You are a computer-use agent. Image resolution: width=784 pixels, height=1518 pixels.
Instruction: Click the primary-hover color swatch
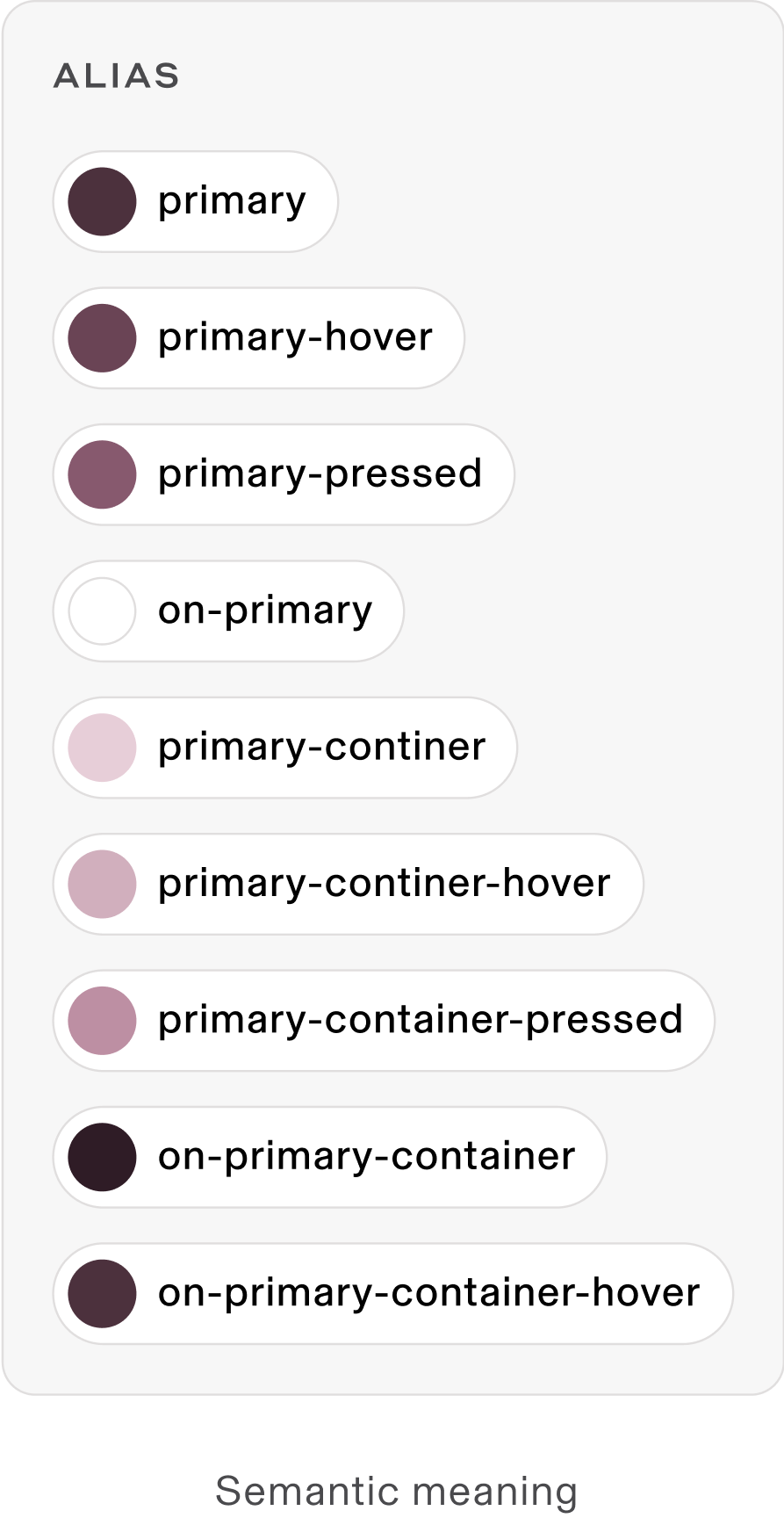[103, 338]
